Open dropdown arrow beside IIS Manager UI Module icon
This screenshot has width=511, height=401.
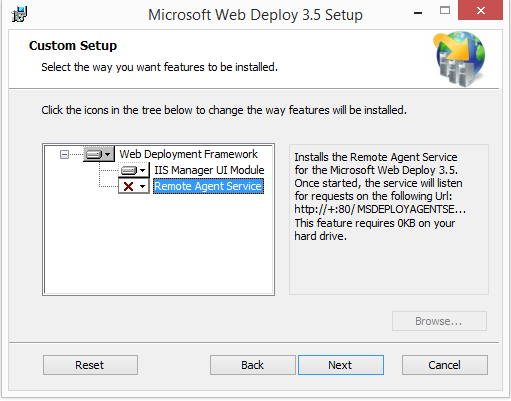(143, 170)
